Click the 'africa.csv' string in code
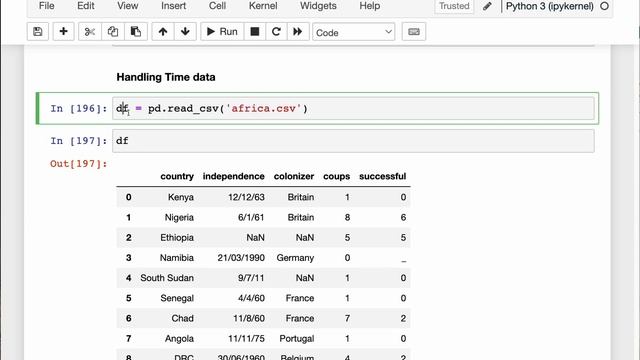Viewport: 640px width, 360px height. (x=264, y=109)
